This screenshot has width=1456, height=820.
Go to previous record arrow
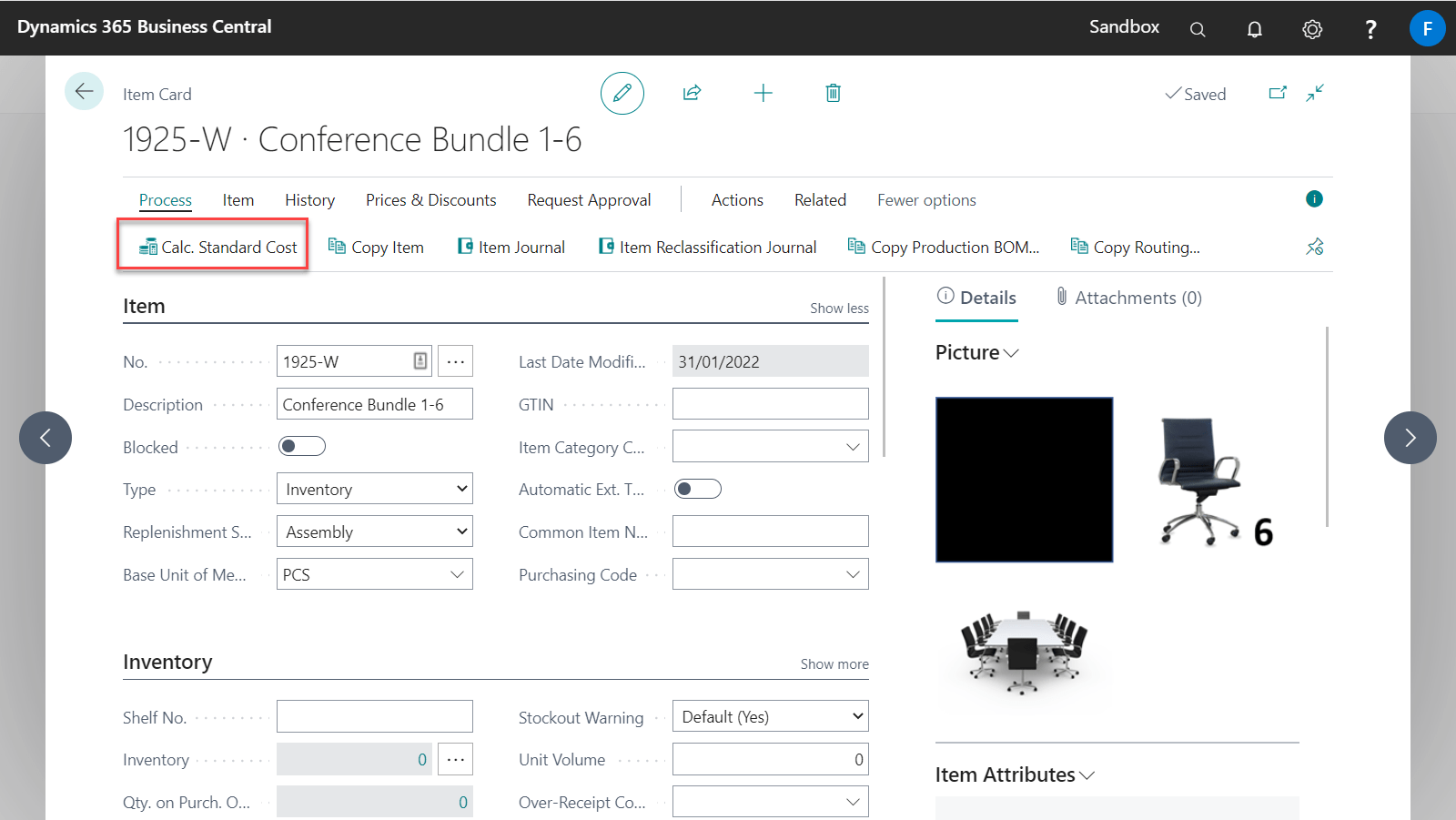45,438
